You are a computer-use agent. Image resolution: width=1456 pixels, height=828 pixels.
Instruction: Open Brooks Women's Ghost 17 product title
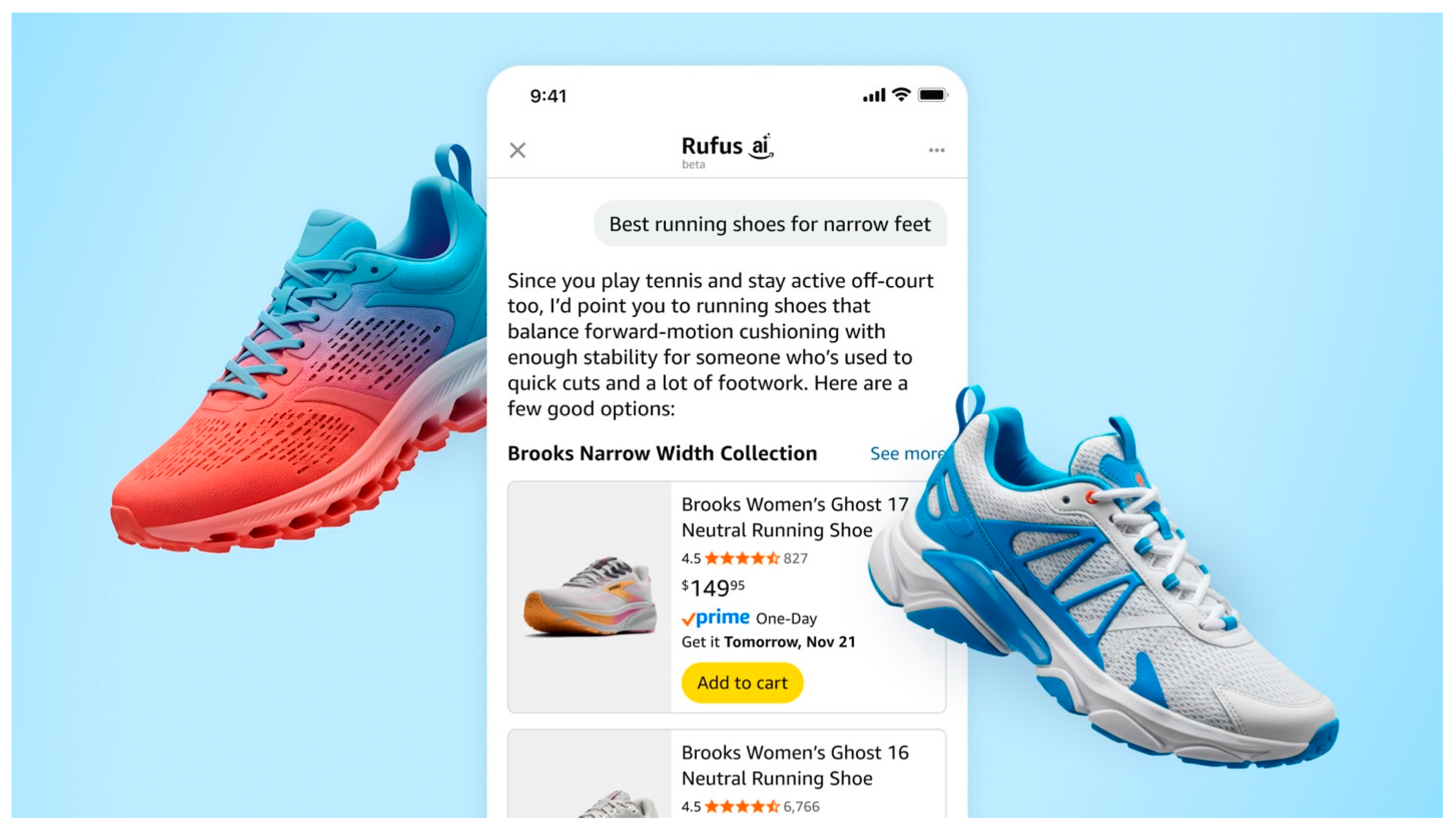(x=794, y=517)
